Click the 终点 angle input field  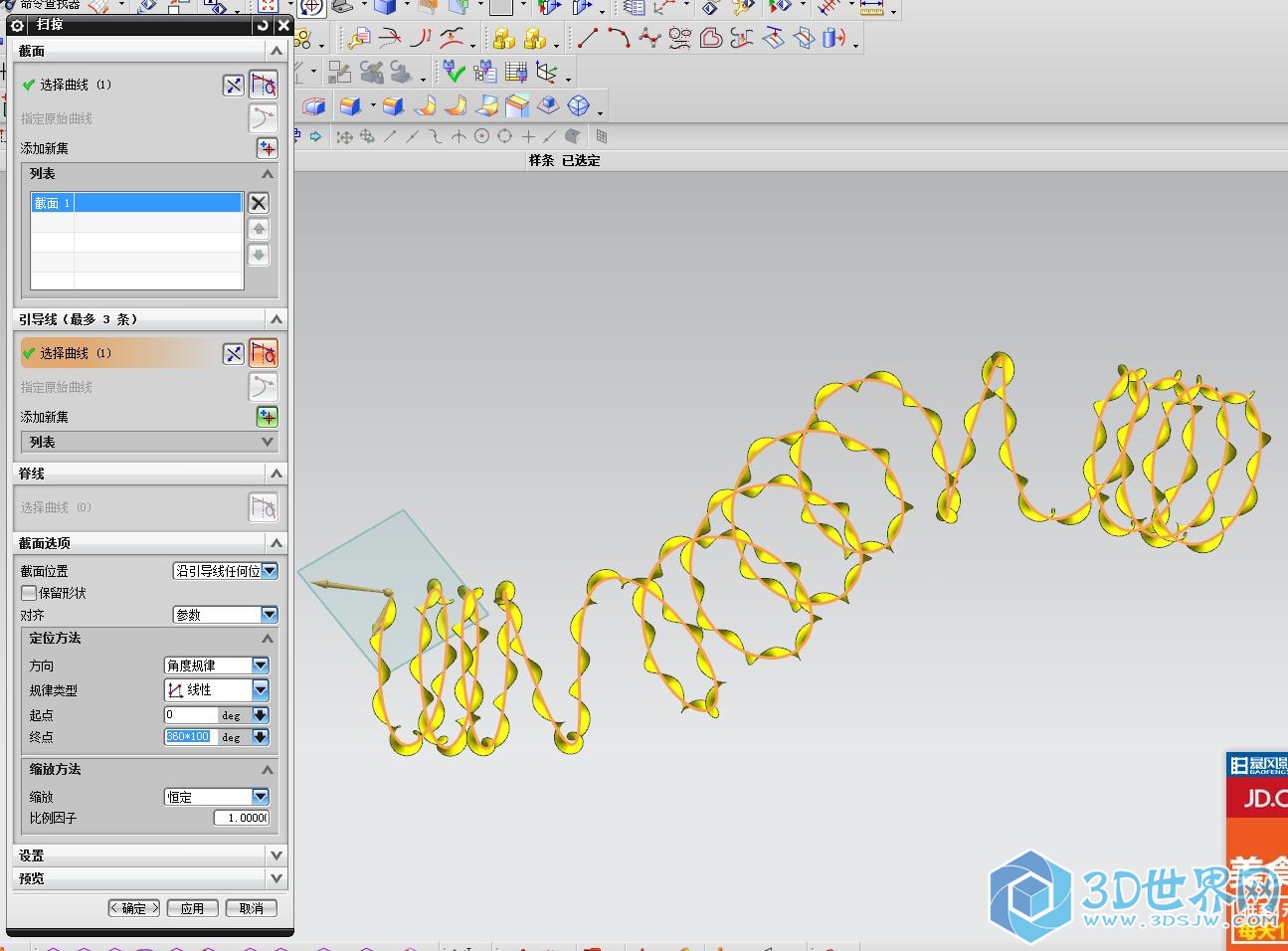click(x=189, y=737)
